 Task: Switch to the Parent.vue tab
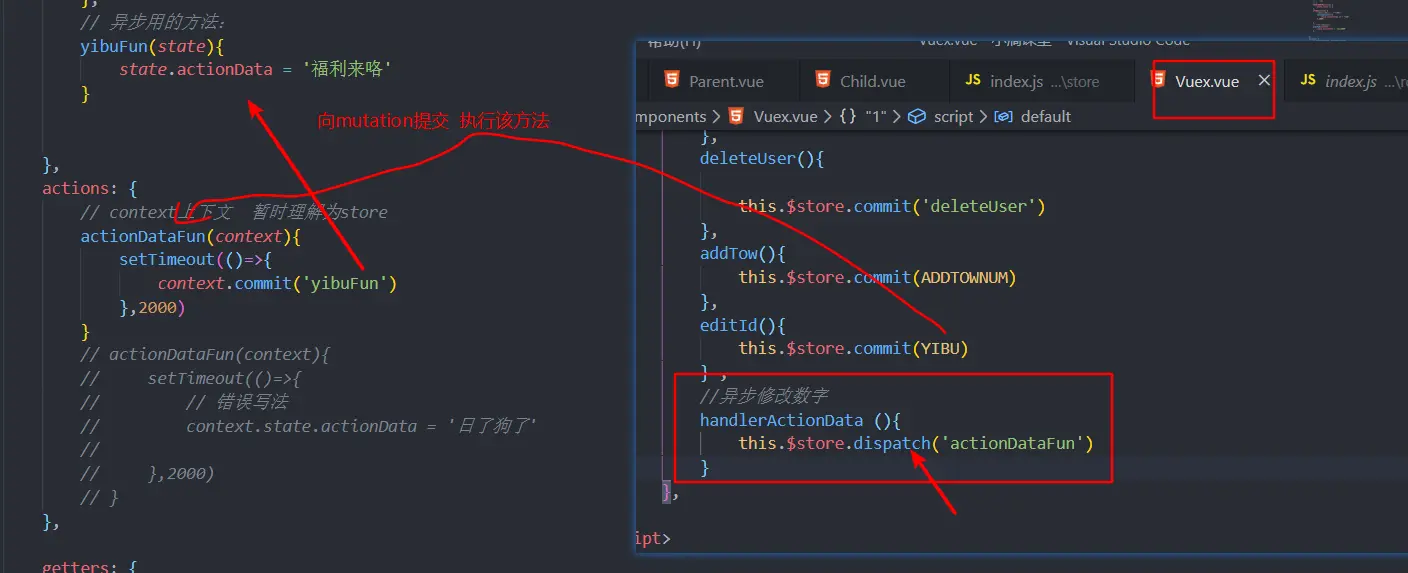726,81
